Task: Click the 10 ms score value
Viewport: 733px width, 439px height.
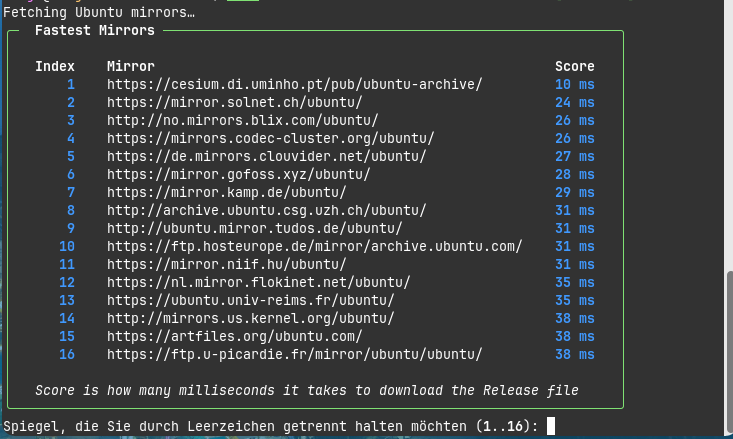Action: pyautogui.click(x=574, y=84)
